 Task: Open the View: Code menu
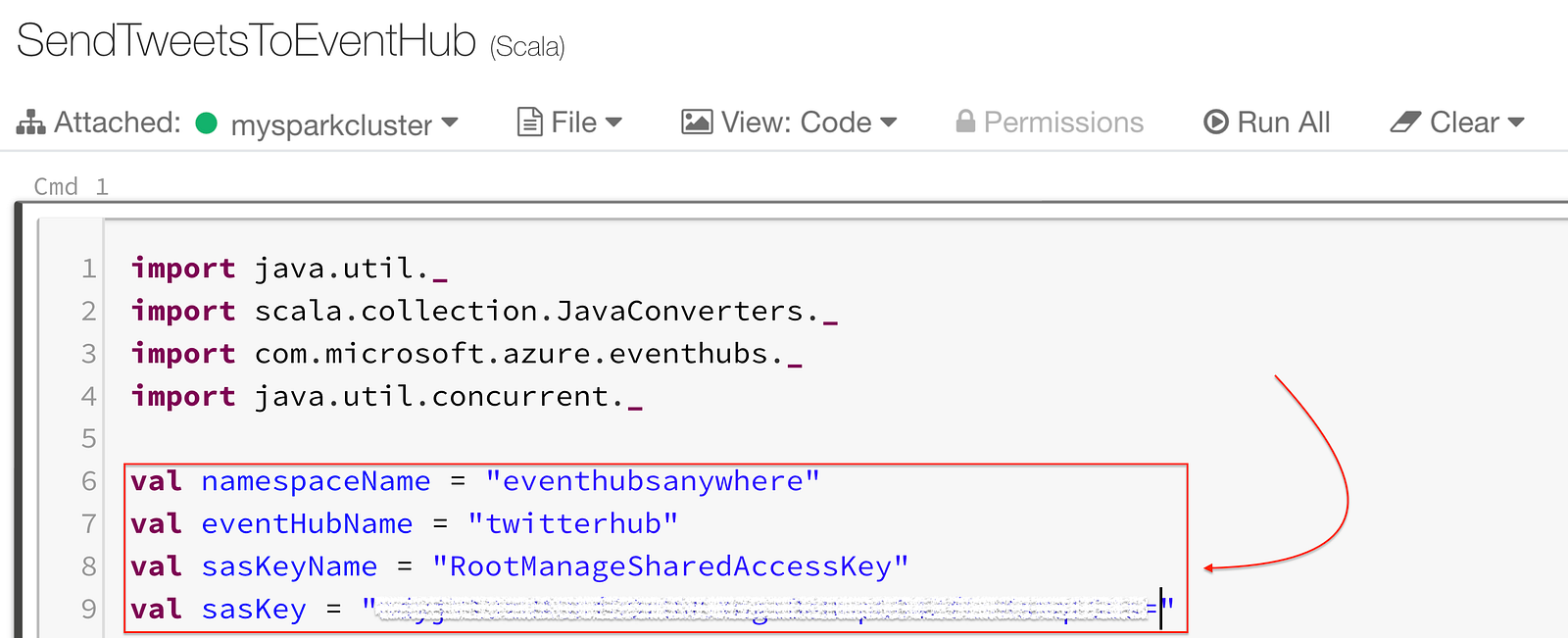(790, 123)
